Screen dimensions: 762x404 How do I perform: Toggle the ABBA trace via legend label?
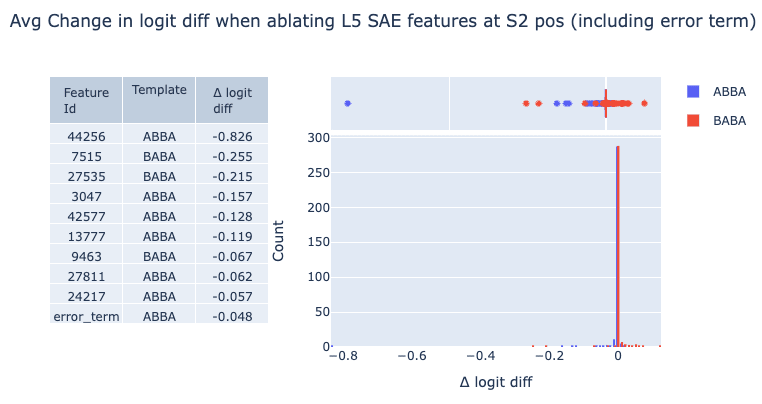pos(729,91)
